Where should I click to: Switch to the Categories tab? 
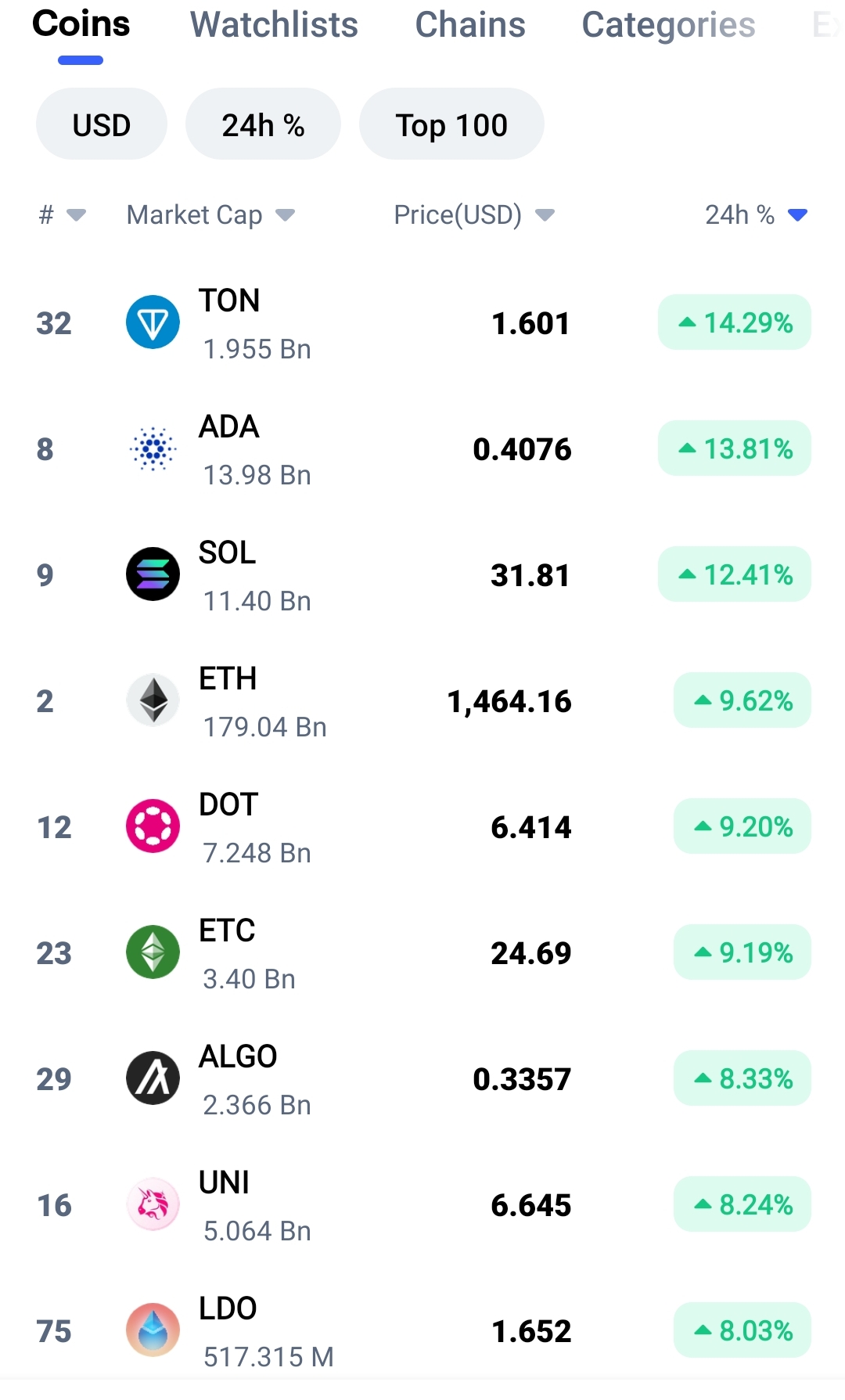point(669,25)
